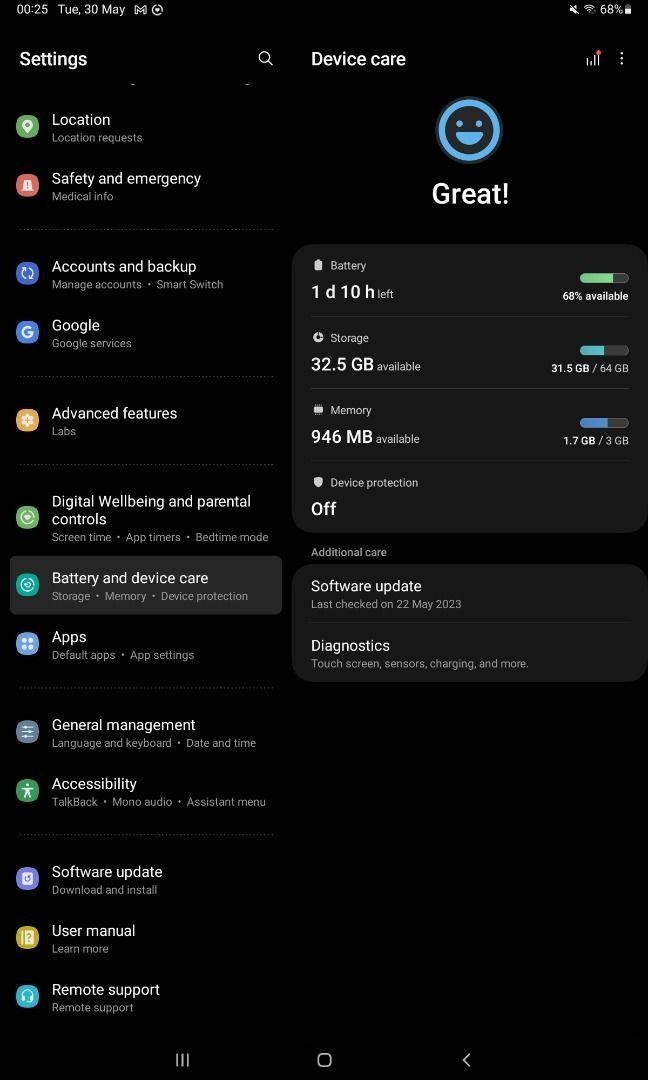Tap the Remote support headset icon
The image size is (648, 1080).
28,997
